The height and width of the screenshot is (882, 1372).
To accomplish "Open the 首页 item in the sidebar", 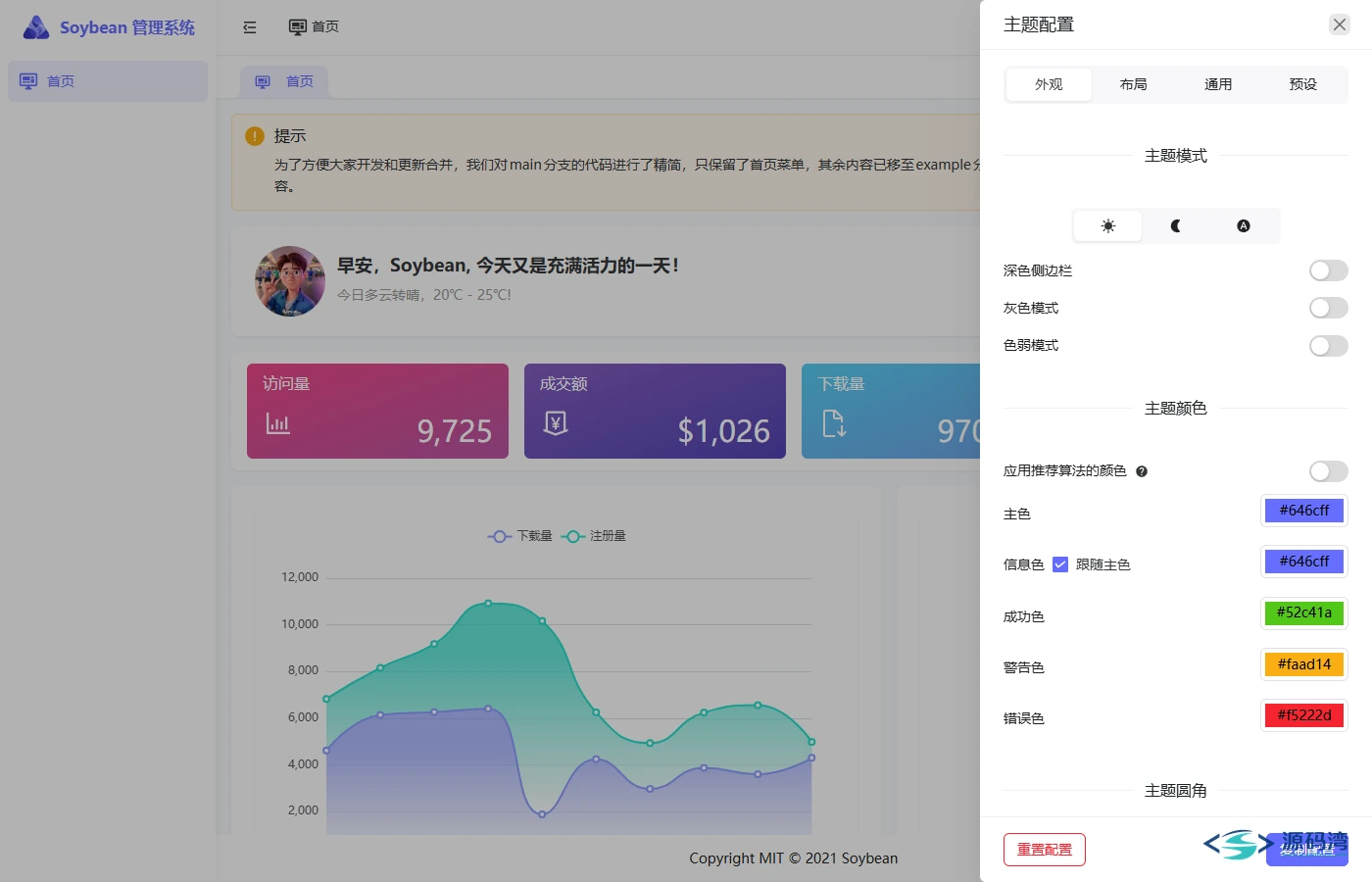I will tap(108, 81).
